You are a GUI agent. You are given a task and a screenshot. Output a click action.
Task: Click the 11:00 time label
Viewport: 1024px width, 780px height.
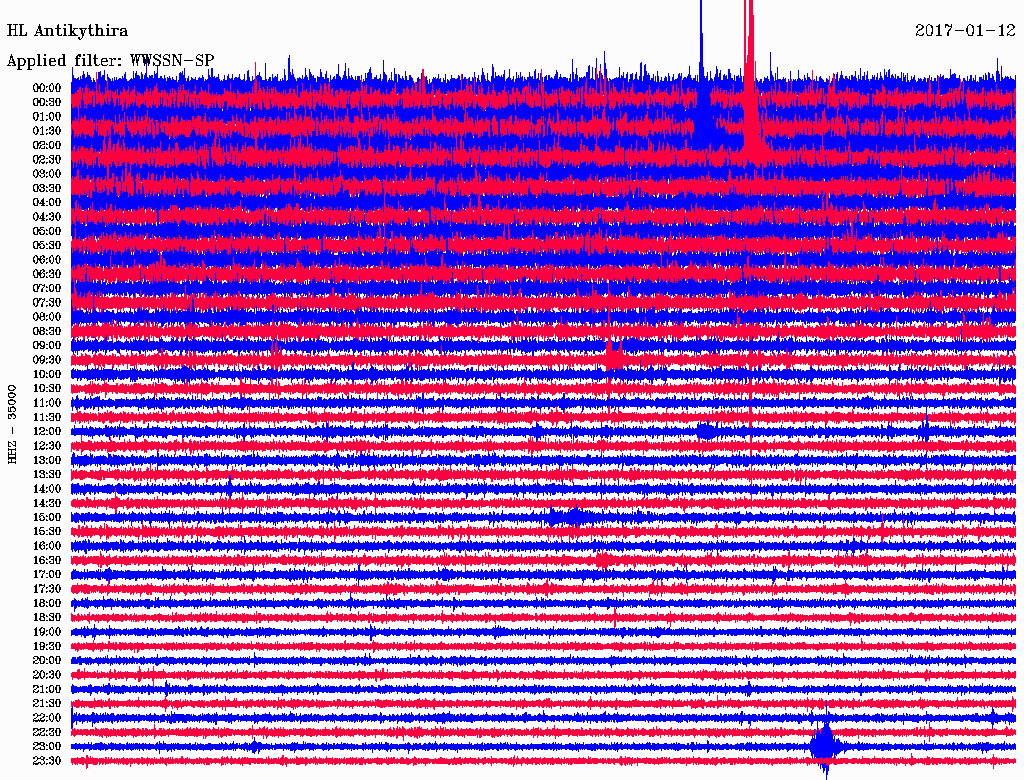coord(47,402)
